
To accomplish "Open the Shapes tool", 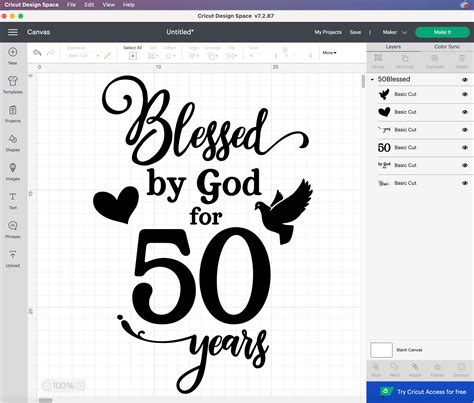I will (13, 139).
